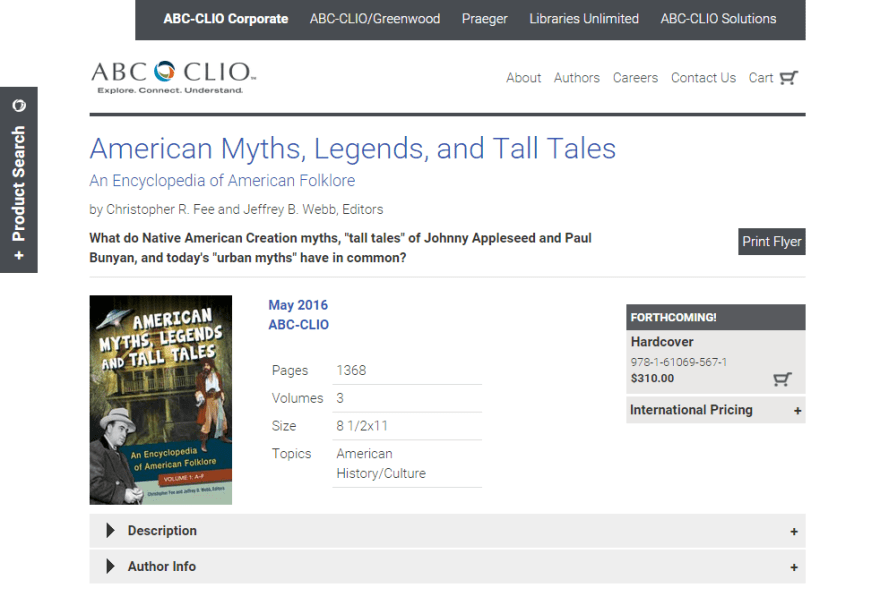Viewport: 880px width, 605px height.
Task: Go to the Libraries Unlimited tab
Action: [x=584, y=19]
